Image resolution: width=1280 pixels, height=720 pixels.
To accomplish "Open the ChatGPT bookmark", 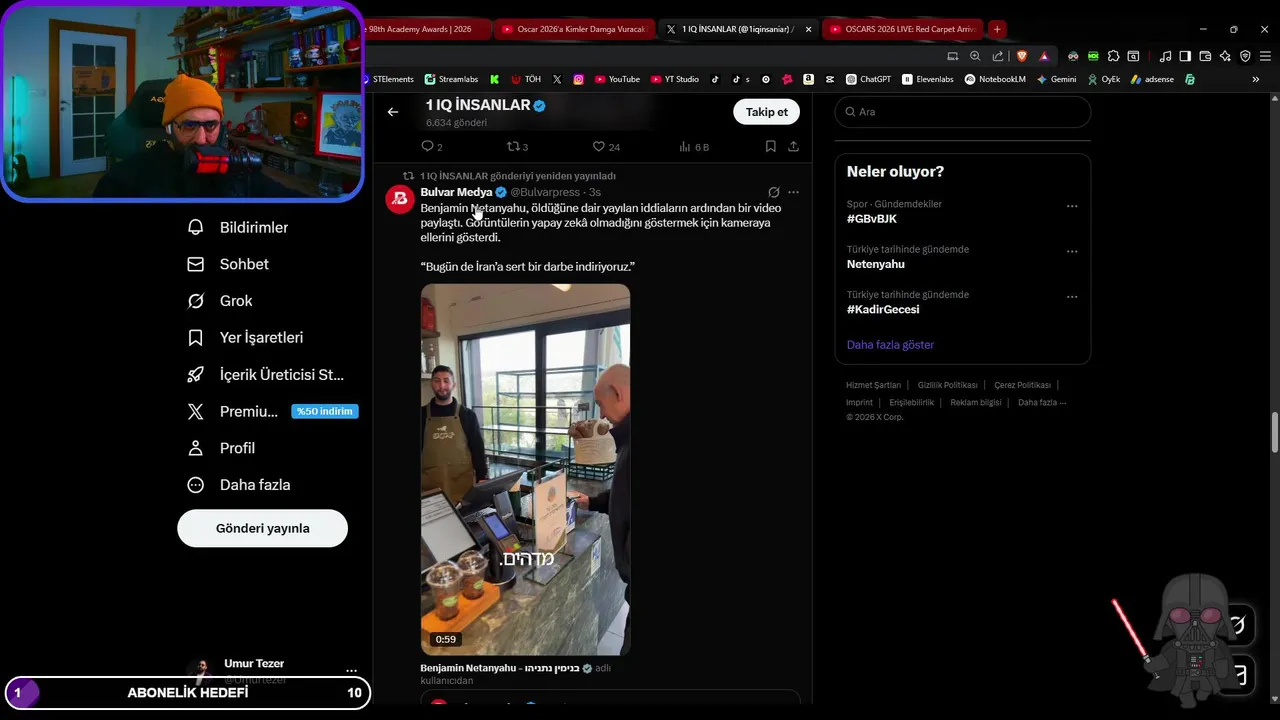I will (x=868, y=79).
